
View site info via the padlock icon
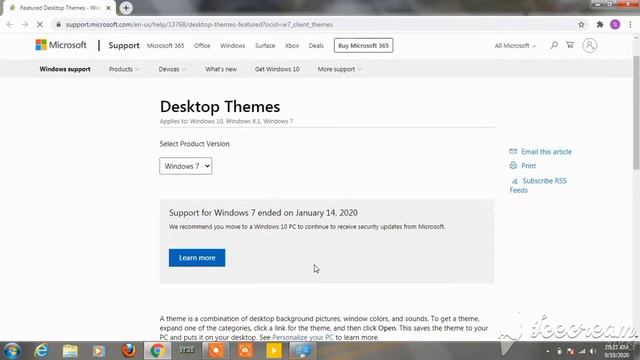(58, 24)
